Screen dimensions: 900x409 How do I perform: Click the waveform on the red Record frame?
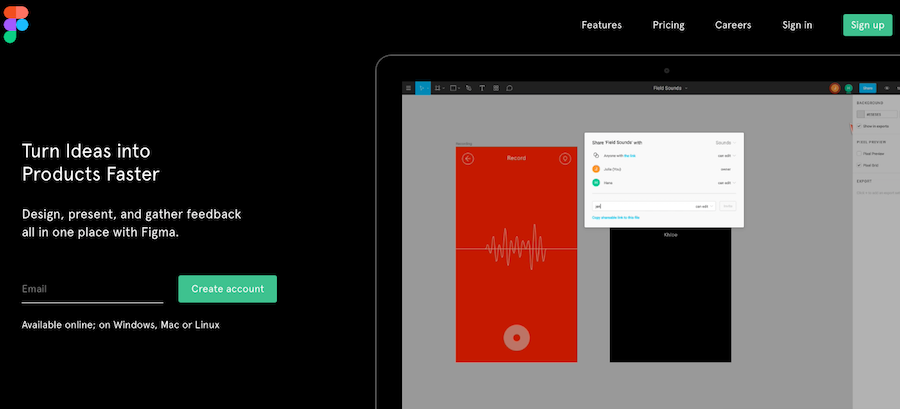[516, 247]
